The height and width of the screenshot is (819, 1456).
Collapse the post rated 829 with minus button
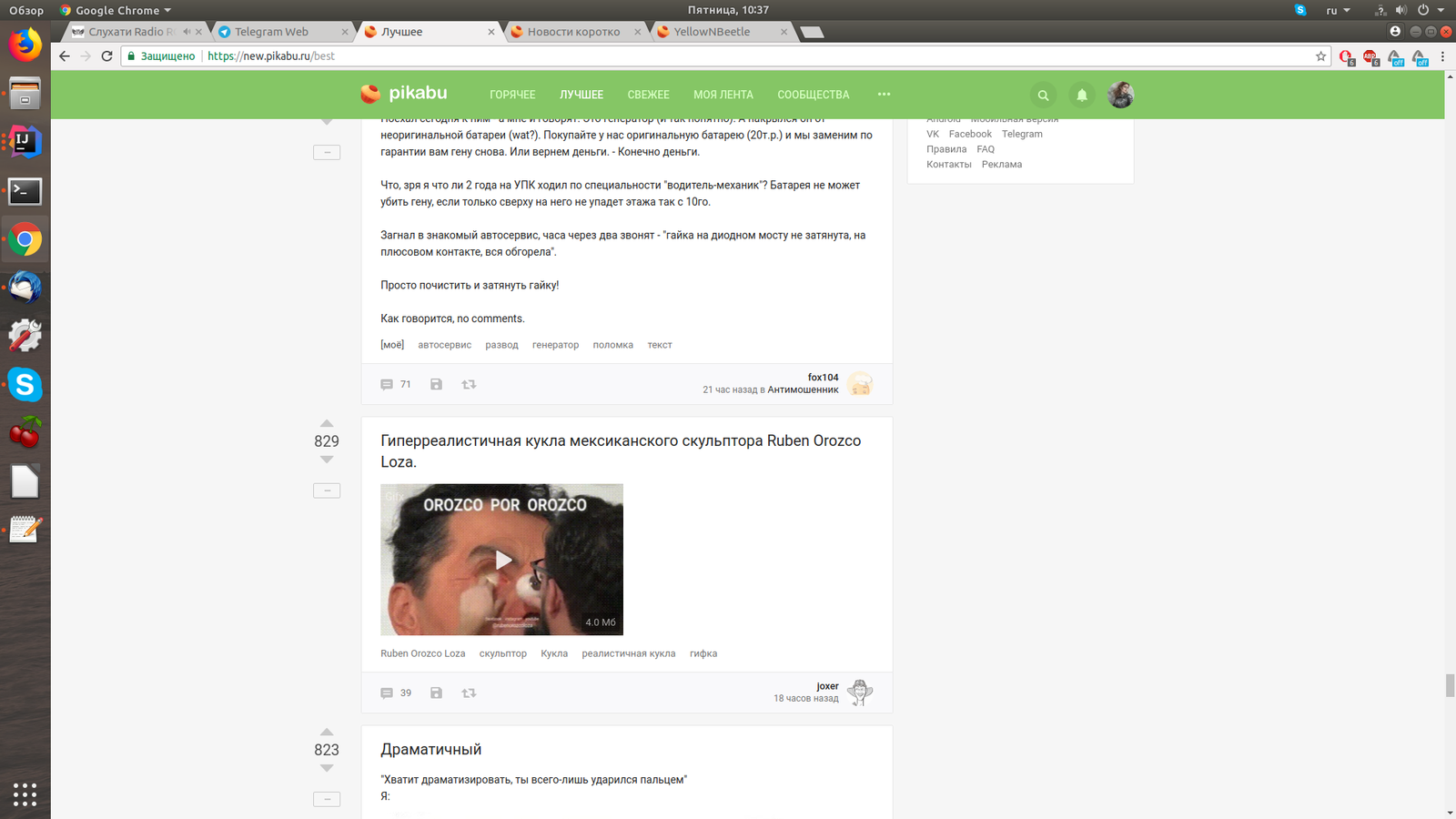(327, 490)
